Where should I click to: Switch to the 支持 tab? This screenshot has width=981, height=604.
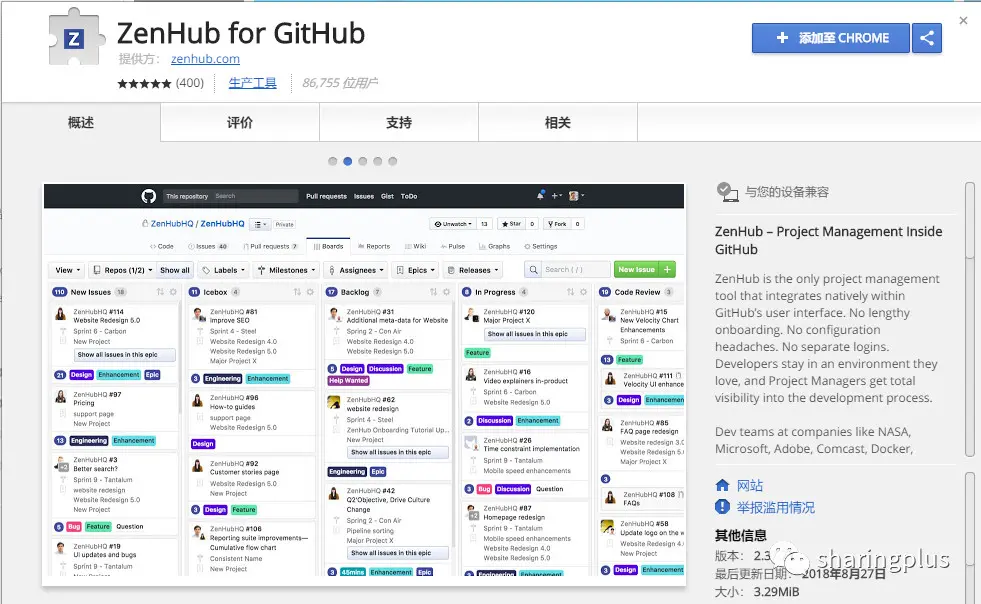399,123
